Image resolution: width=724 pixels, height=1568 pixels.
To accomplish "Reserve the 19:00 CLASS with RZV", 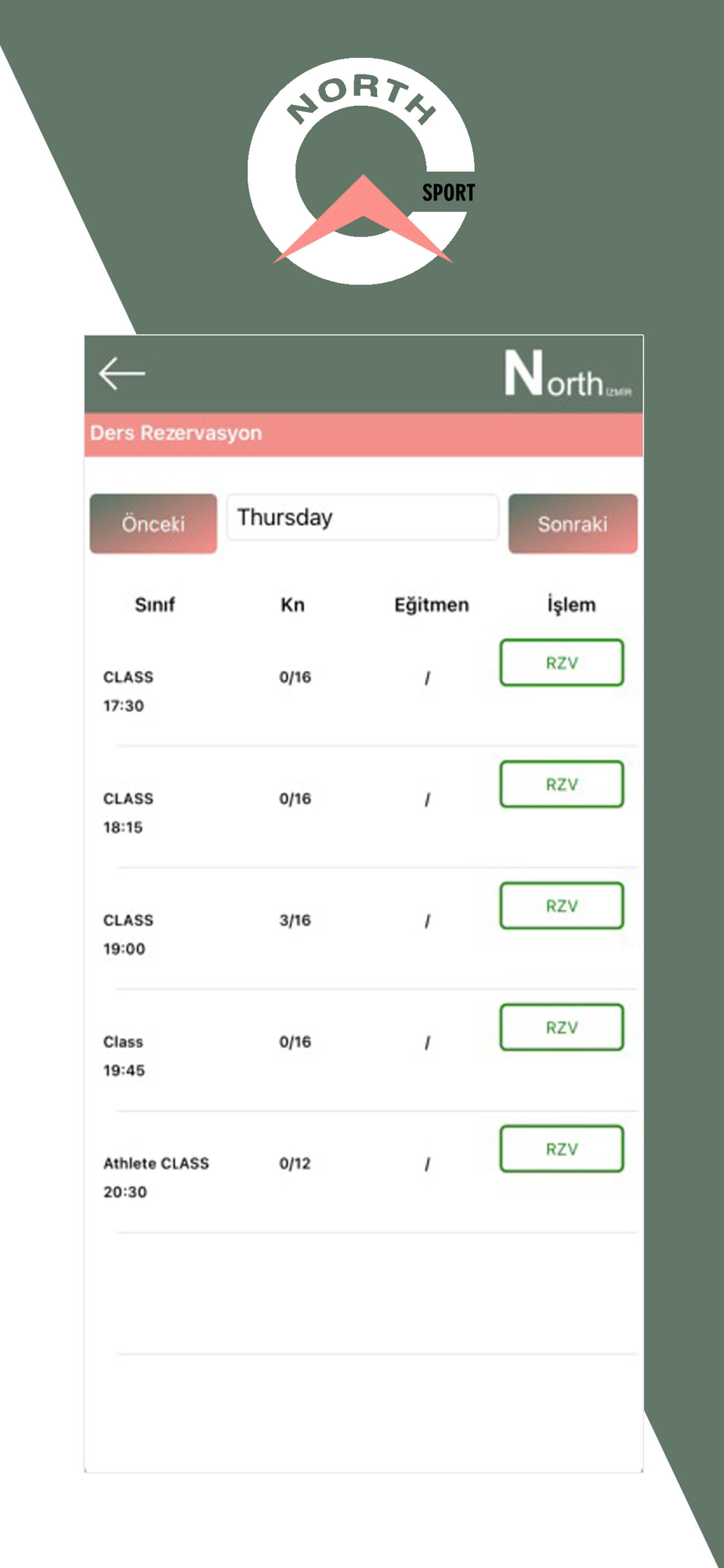I will click(x=561, y=906).
